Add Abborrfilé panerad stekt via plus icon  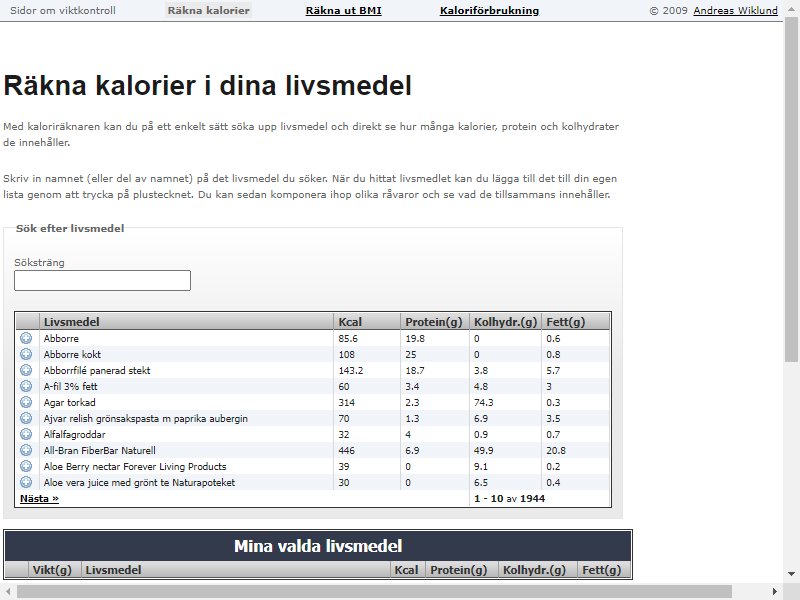(x=26, y=370)
